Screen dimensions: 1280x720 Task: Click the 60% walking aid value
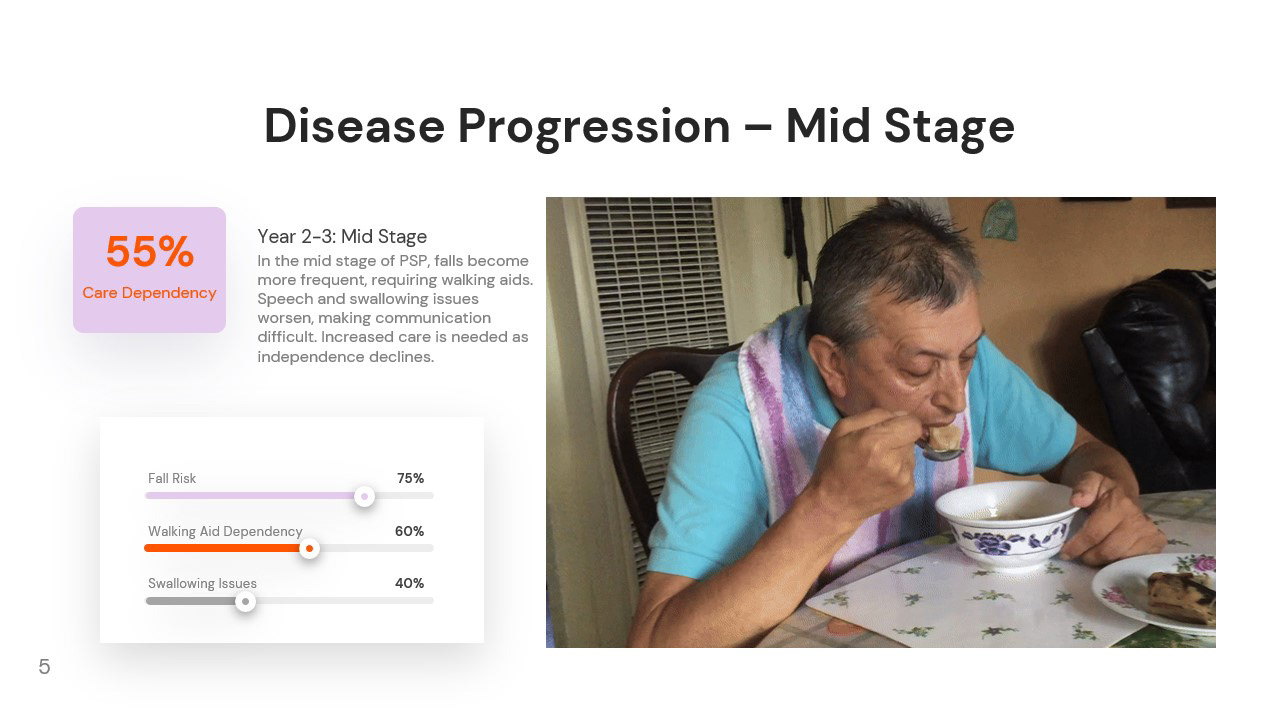[x=409, y=532]
